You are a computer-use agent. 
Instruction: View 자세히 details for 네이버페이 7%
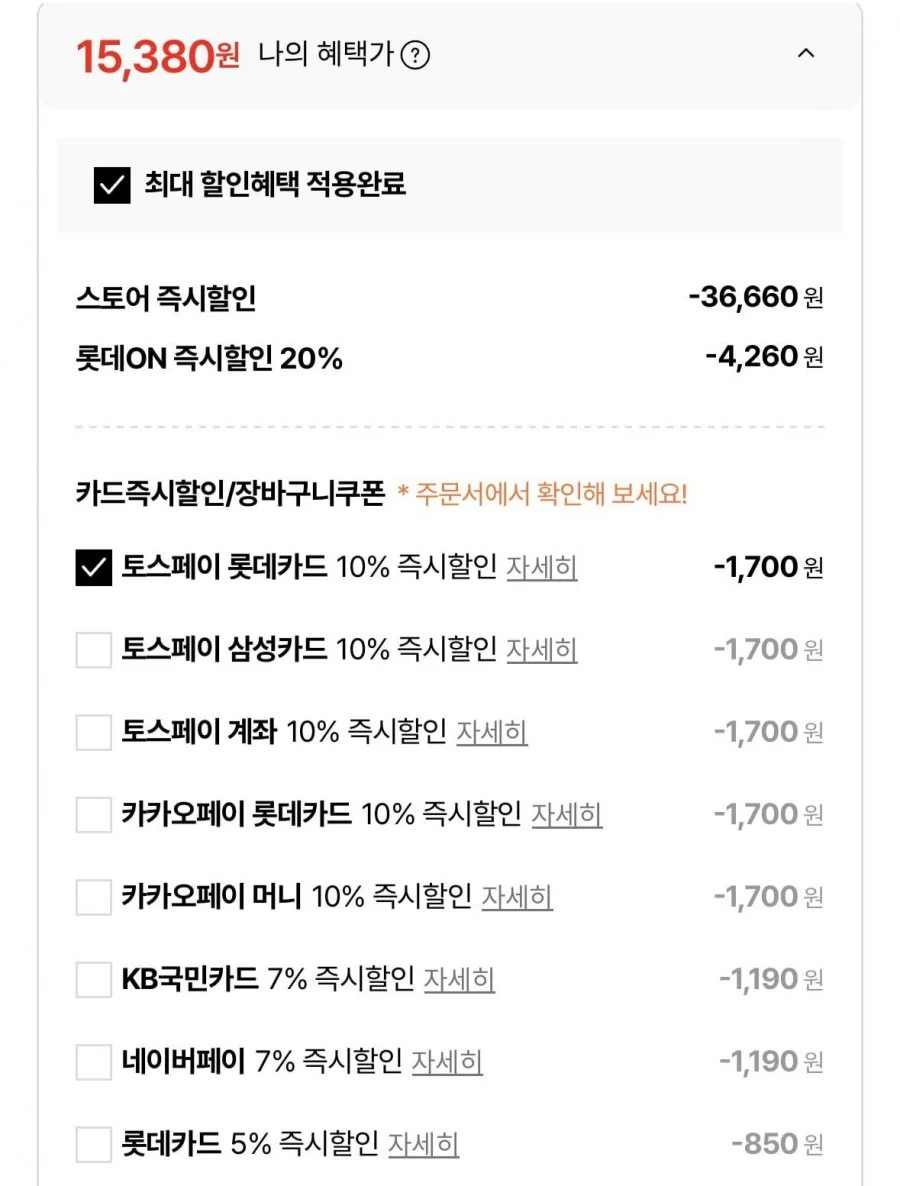point(447,1062)
